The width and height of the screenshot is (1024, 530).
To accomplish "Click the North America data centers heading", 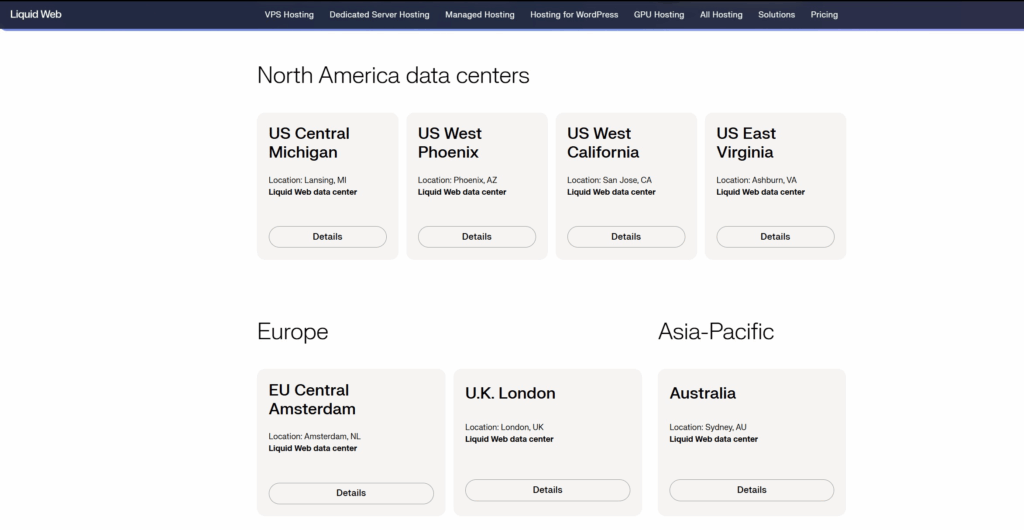I will [x=393, y=75].
